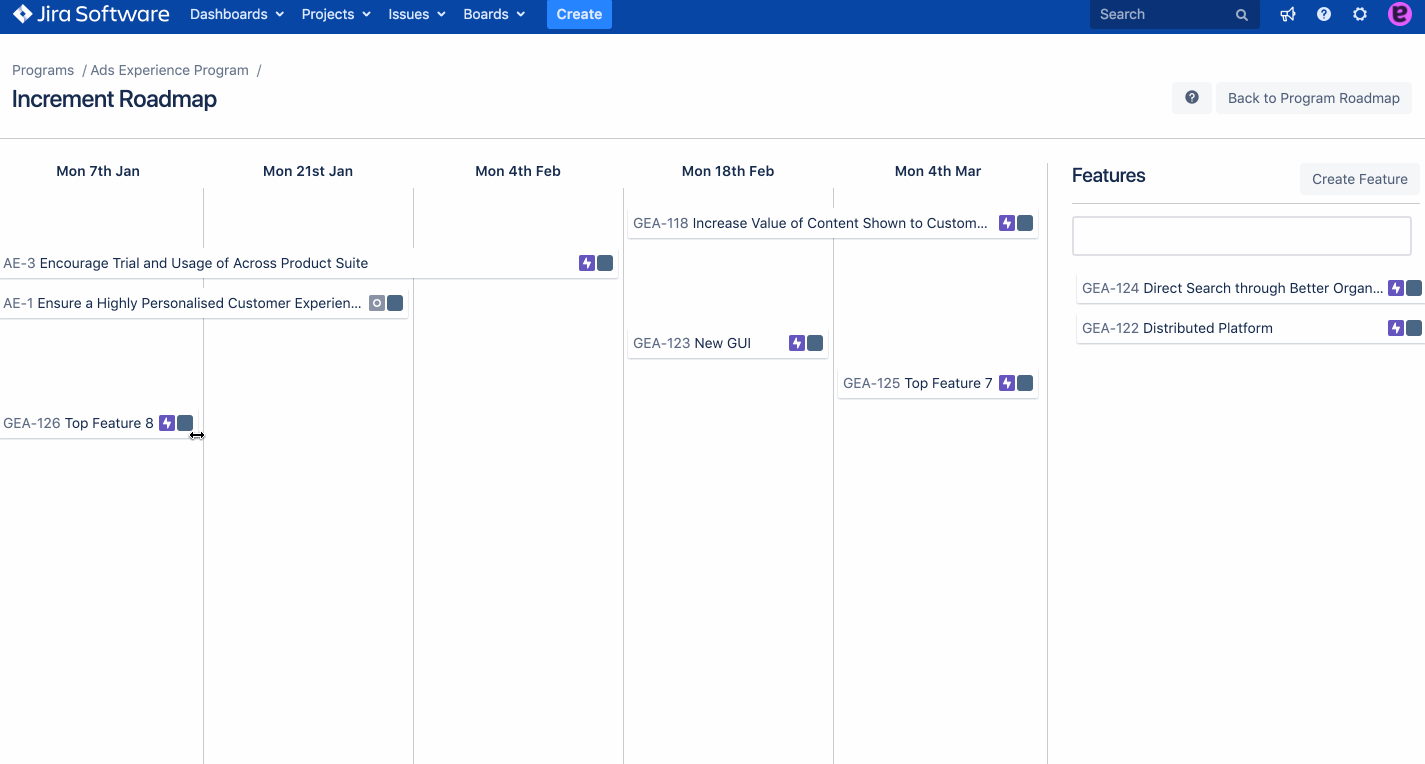Click the Distributed Platform feature title
Screen dimensions: 1425x764
[1208, 328]
